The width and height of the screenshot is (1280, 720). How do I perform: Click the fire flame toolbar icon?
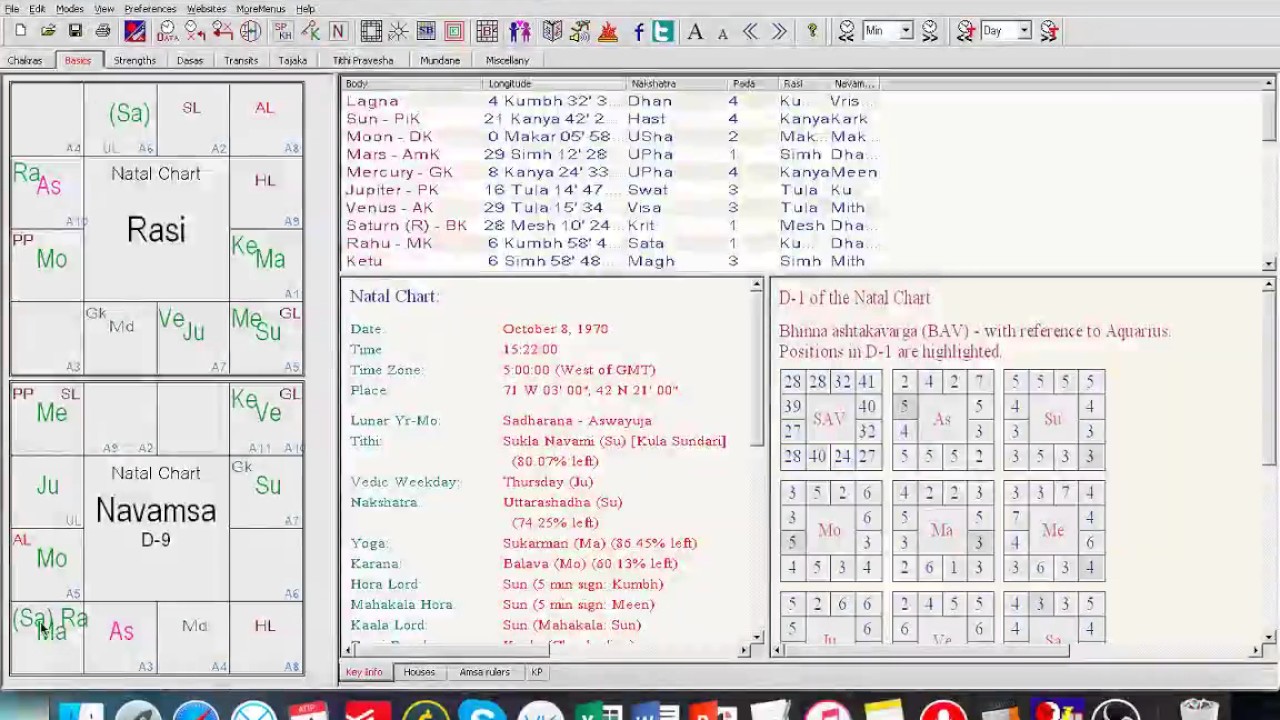608,31
